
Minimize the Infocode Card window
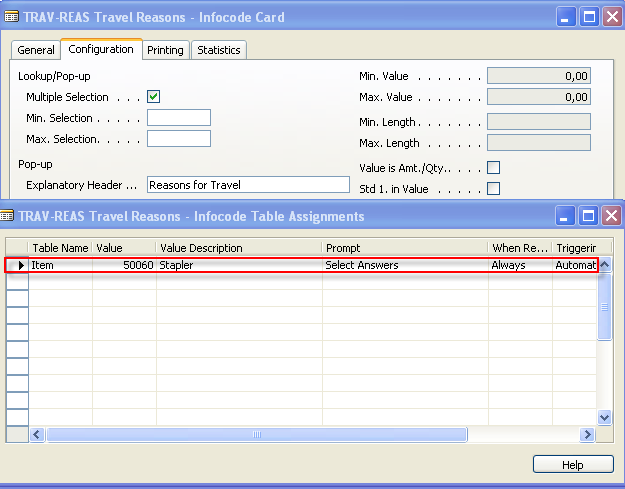click(566, 17)
